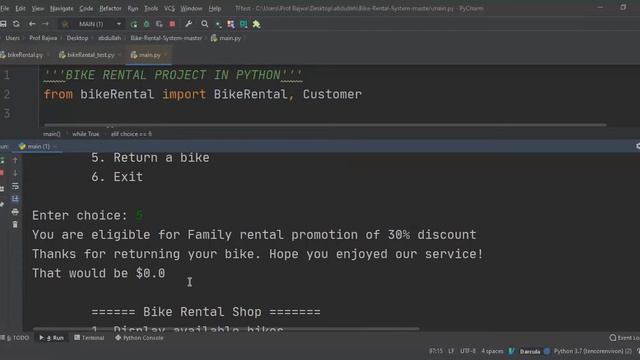The height and width of the screenshot is (360, 640).
Task: Click the Desktop breadcrumb
Action: (x=77, y=38)
